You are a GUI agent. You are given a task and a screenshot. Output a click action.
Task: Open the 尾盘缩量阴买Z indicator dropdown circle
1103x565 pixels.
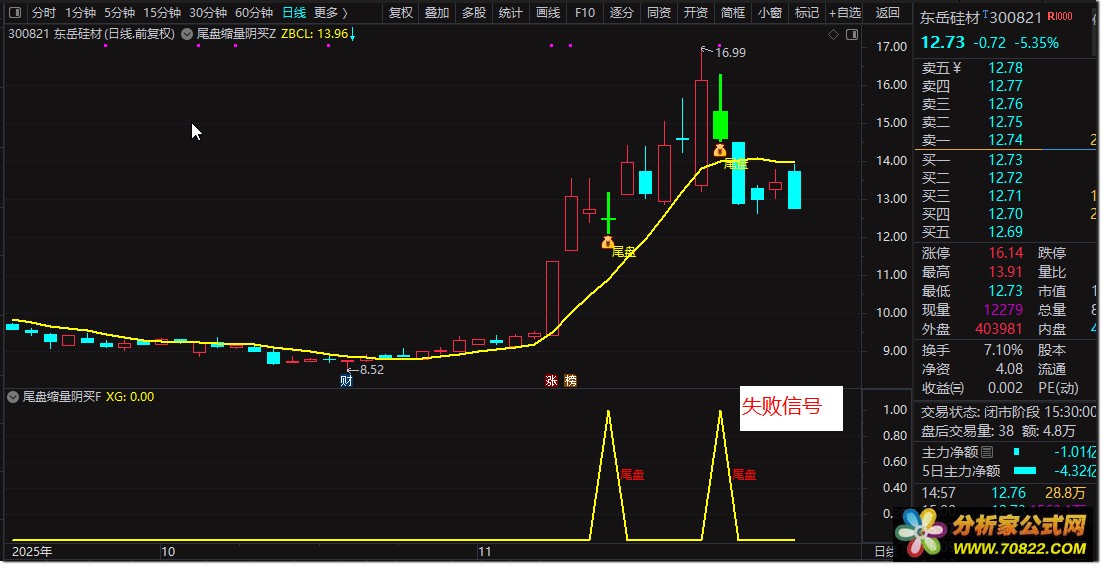tap(187, 34)
